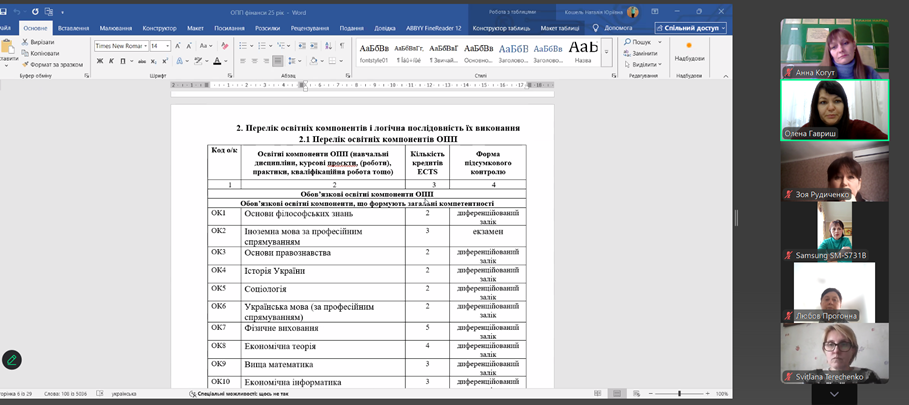Click the Спільний доступ share button
The height and width of the screenshot is (405, 909).
[692, 28]
